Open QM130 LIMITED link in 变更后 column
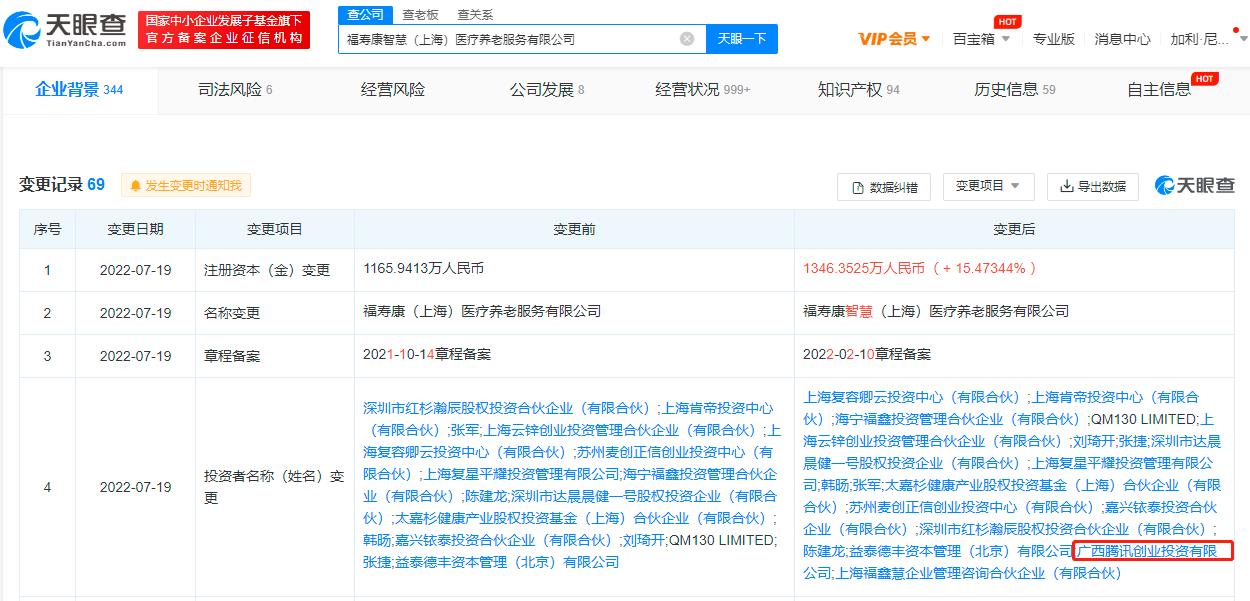This screenshot has height=601, width=1250. [1142, 419]
